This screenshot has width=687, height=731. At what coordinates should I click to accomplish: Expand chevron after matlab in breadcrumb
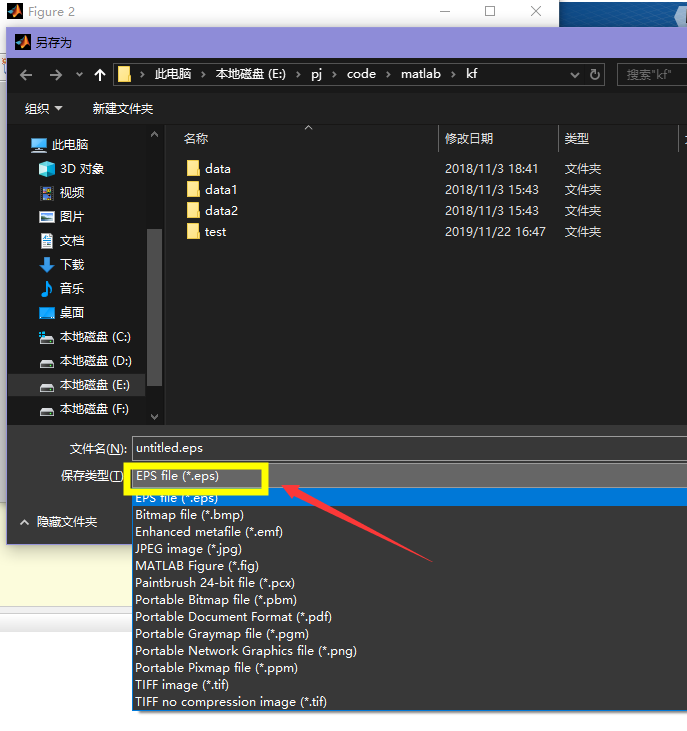pos(453,74)
